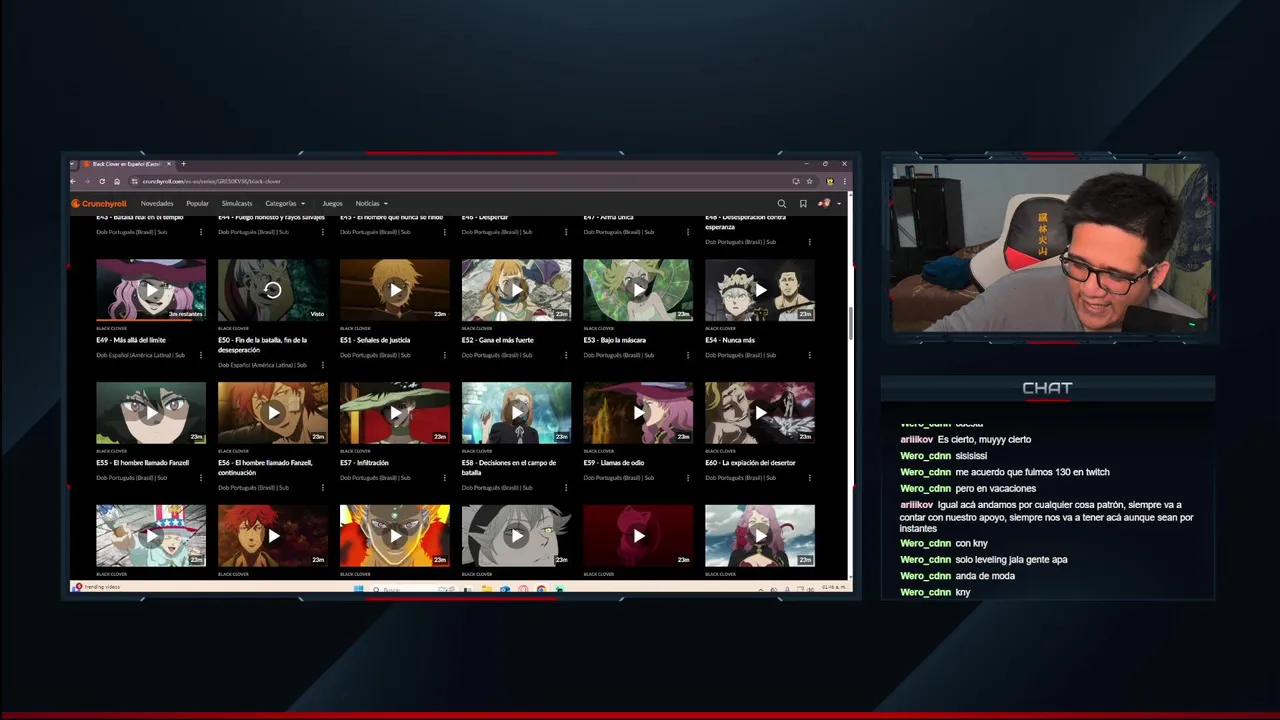1280x720 pixels.
Task: Open E50 title Fin de la batalla
Action: [x=263, y=345]
